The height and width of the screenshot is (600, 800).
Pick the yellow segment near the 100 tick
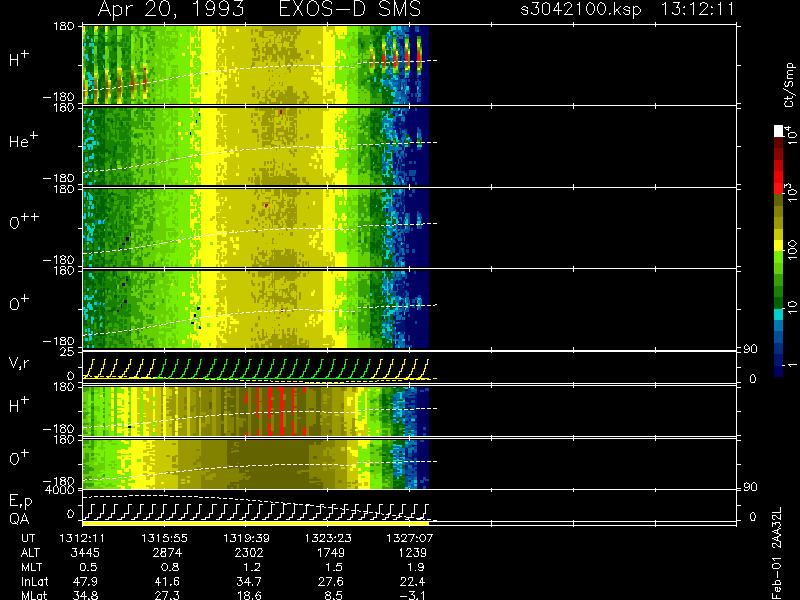[x=779, y=247]
